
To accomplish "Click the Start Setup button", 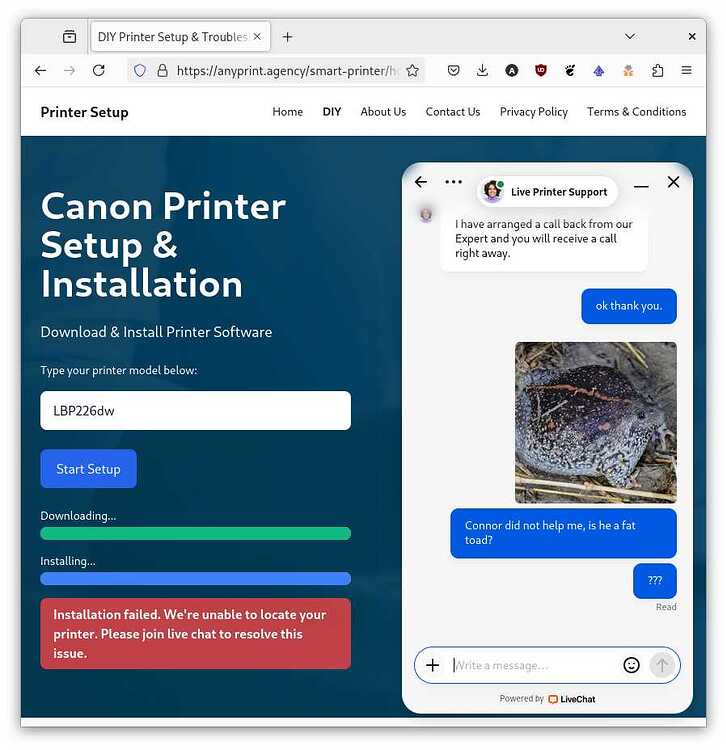I will pos(88,469).
